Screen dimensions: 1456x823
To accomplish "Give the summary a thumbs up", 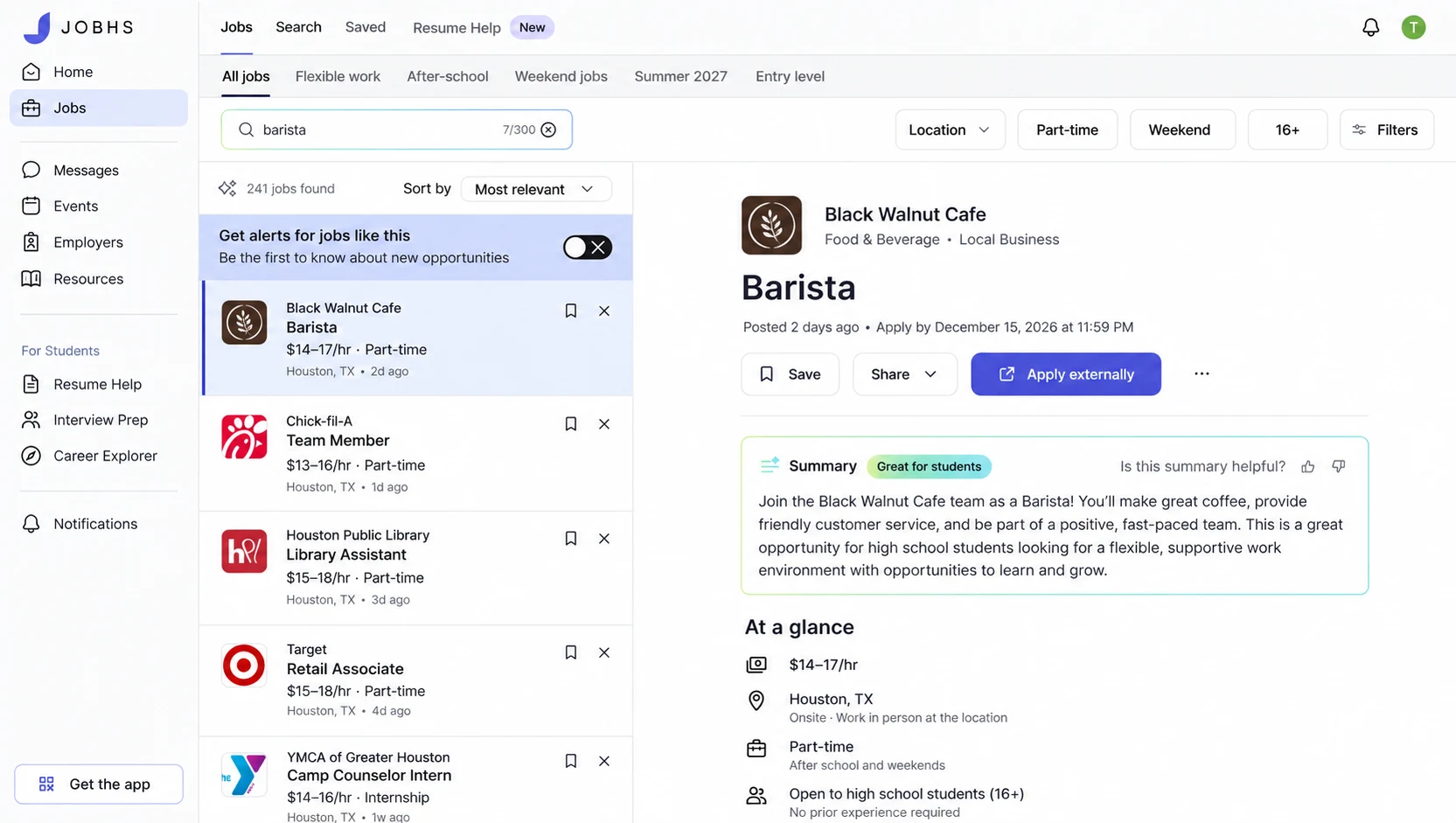I will (x=1308, y=467).
